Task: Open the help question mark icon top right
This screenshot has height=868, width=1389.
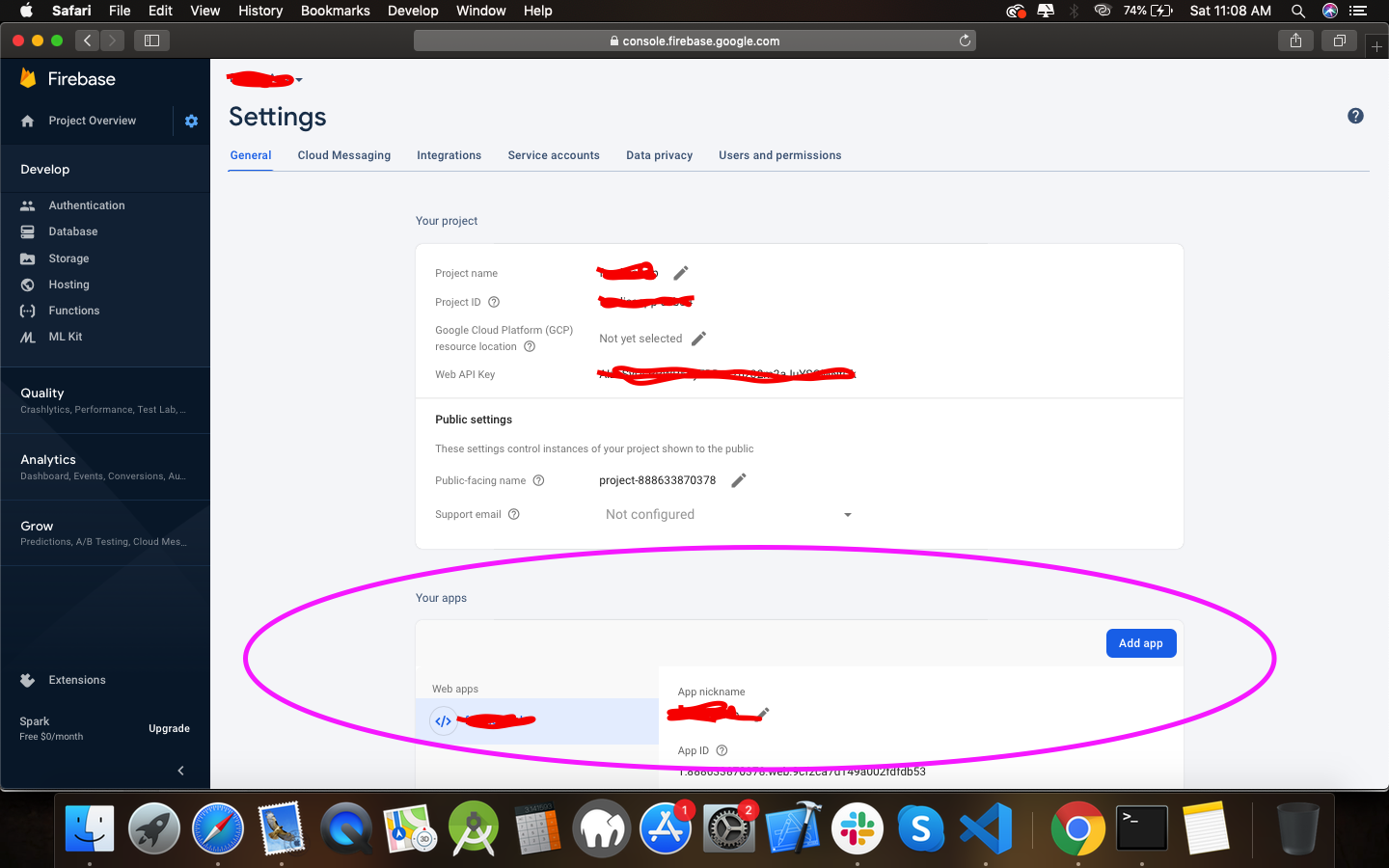Action: click(1355, 115)
